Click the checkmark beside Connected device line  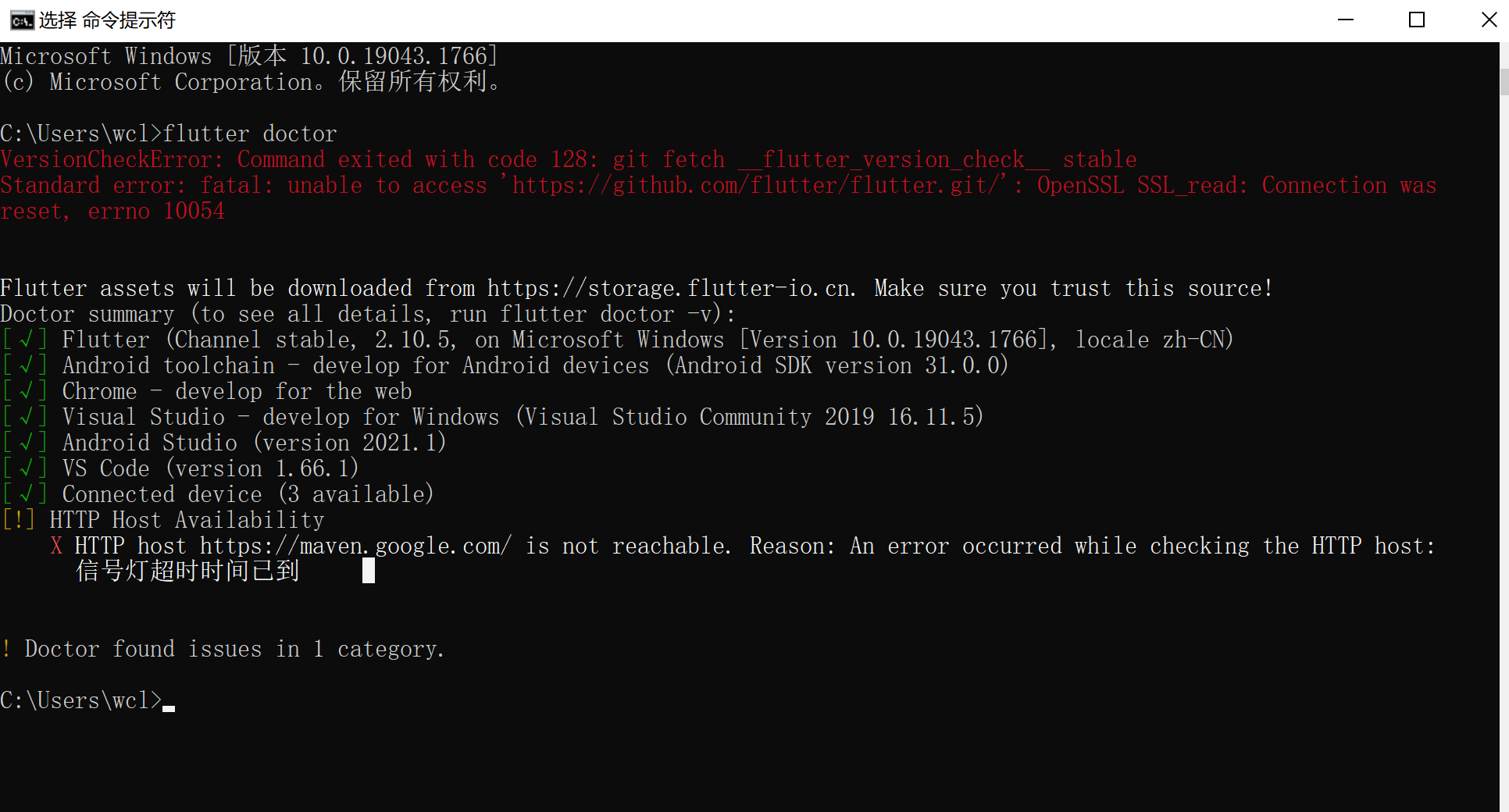pyautogui.click(x=26, y=493)
